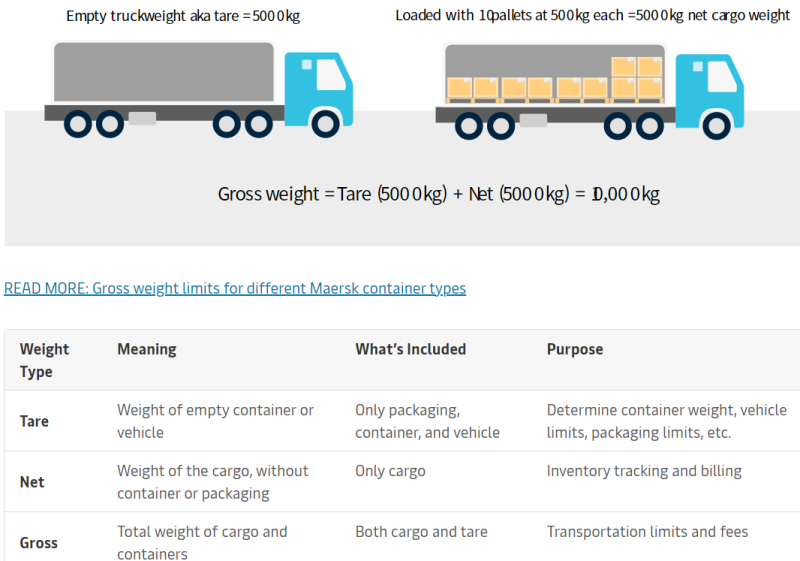Click the empty gray trailer box
The width and height of the screenshot is (800, 561).
point(164,72)
